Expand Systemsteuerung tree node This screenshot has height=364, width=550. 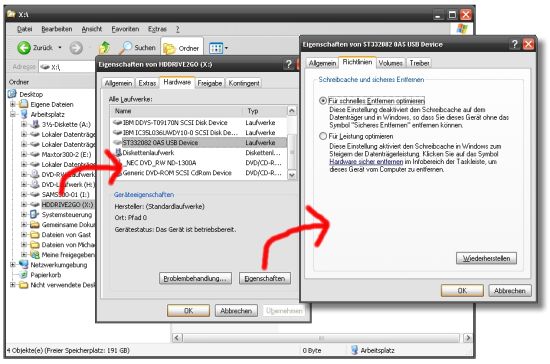(24, 214)
